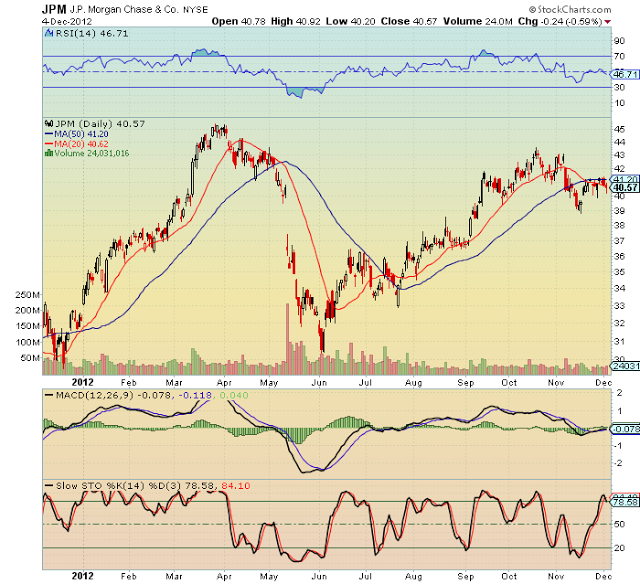Click the Apr month label under the stochastic panel

tap(224, 576)
